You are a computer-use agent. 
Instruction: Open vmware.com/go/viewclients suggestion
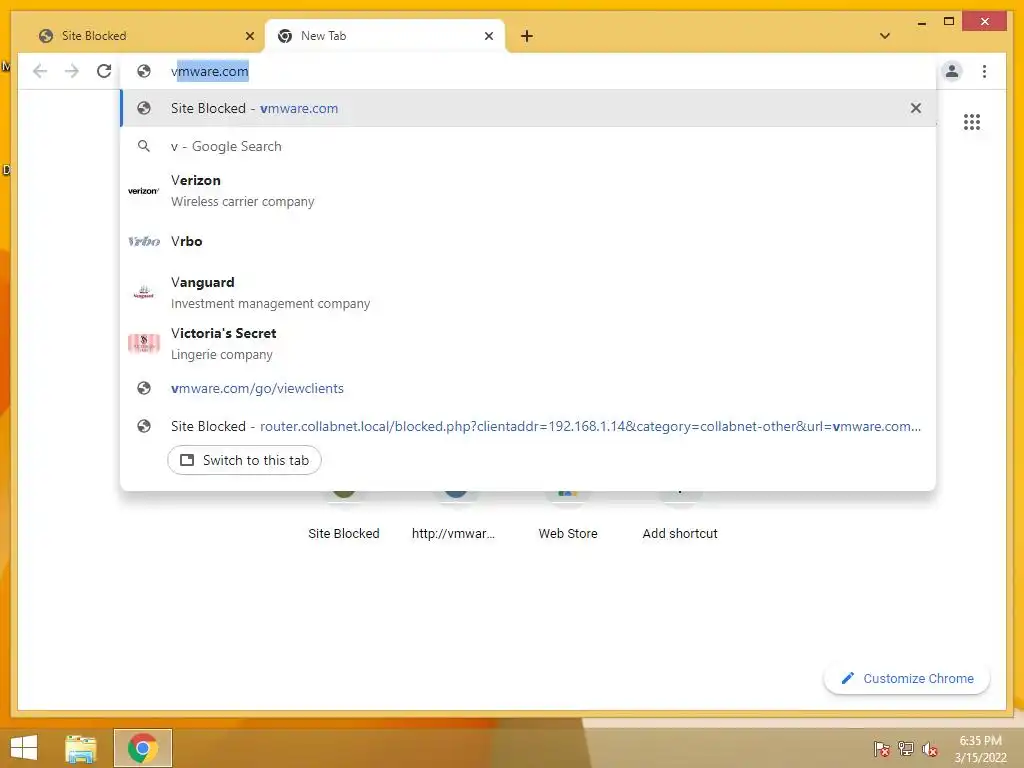pyautogui.click(x=528, y=389)
